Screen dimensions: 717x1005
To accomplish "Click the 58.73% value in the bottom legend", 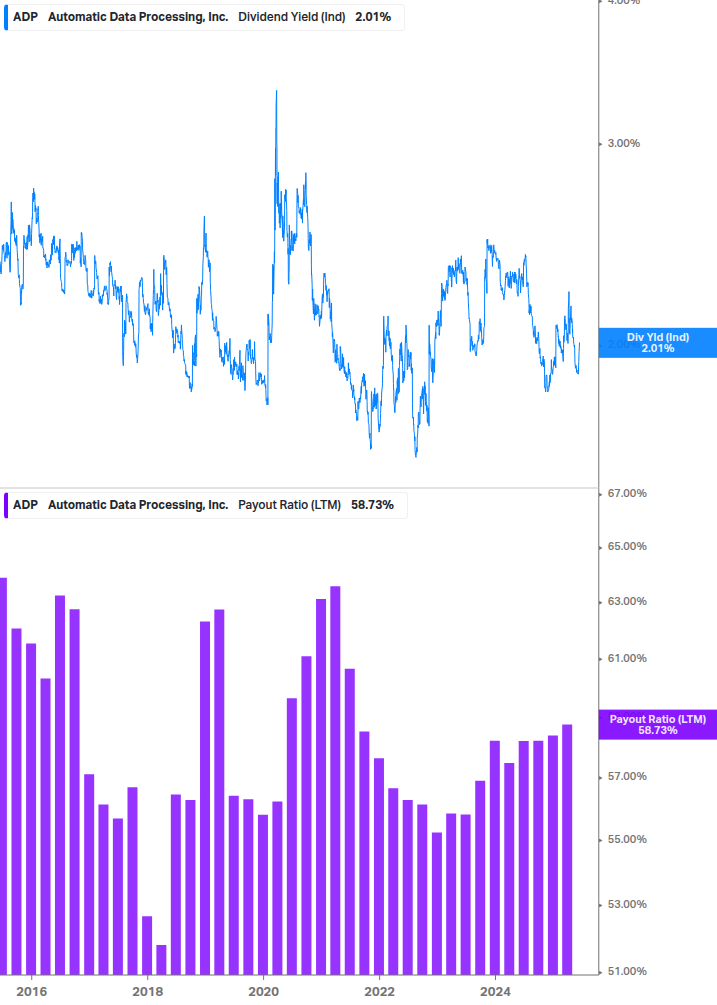I will pyautogui.click(x=372, y=505).
